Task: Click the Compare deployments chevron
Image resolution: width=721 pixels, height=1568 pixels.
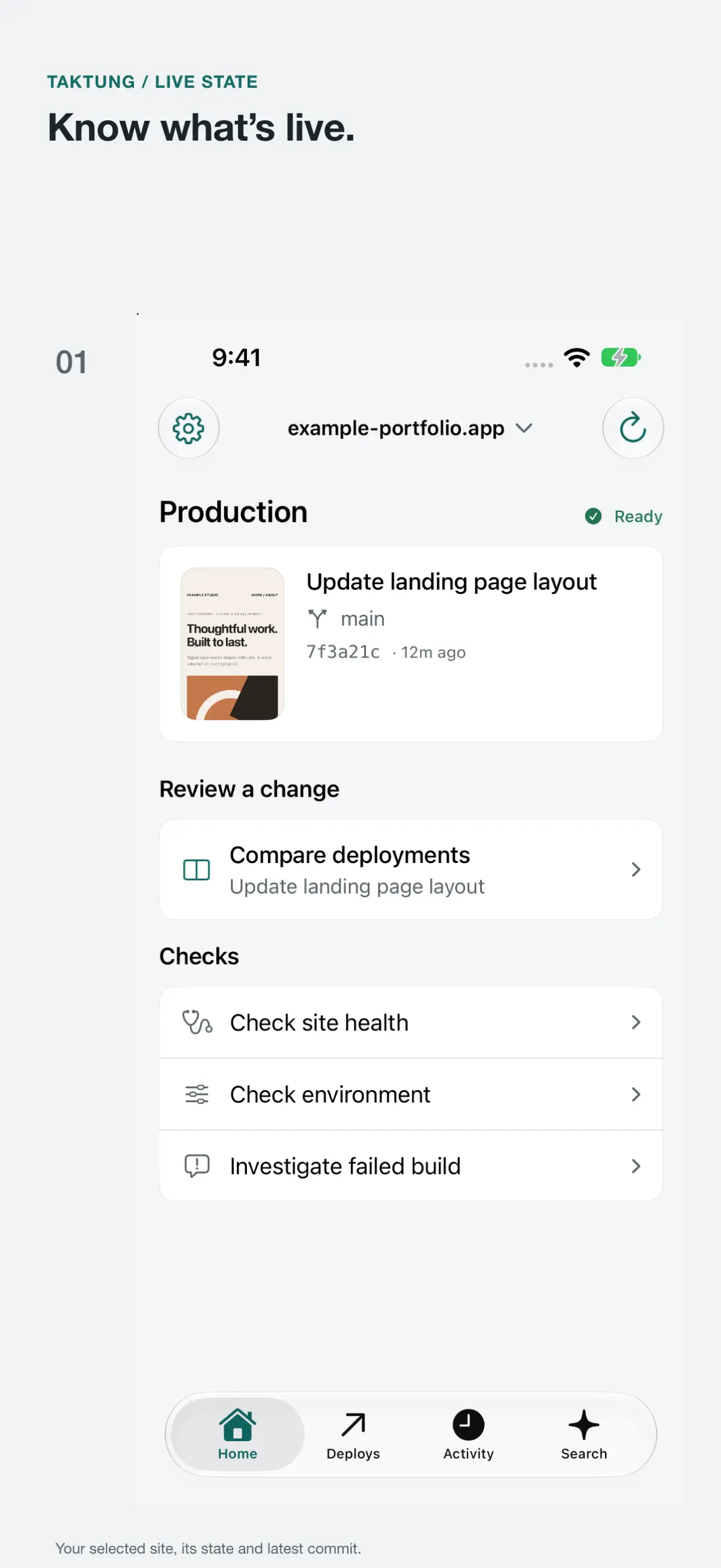Action: click(636, 869)
